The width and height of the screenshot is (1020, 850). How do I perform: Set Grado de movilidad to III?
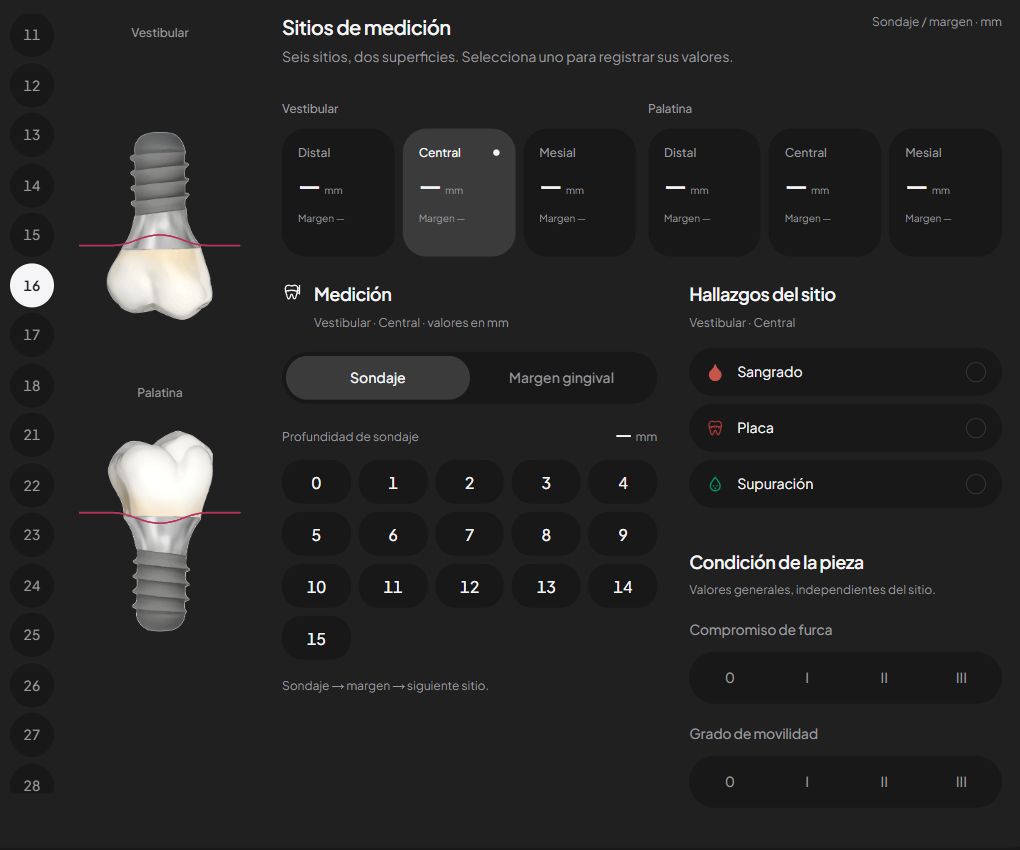coord(961,782)
